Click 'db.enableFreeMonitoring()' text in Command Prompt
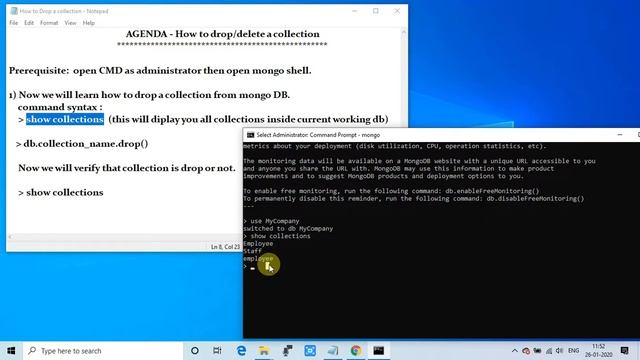This screenshot has width=640, height=360. pyautogui.click(x=492, y=191)
